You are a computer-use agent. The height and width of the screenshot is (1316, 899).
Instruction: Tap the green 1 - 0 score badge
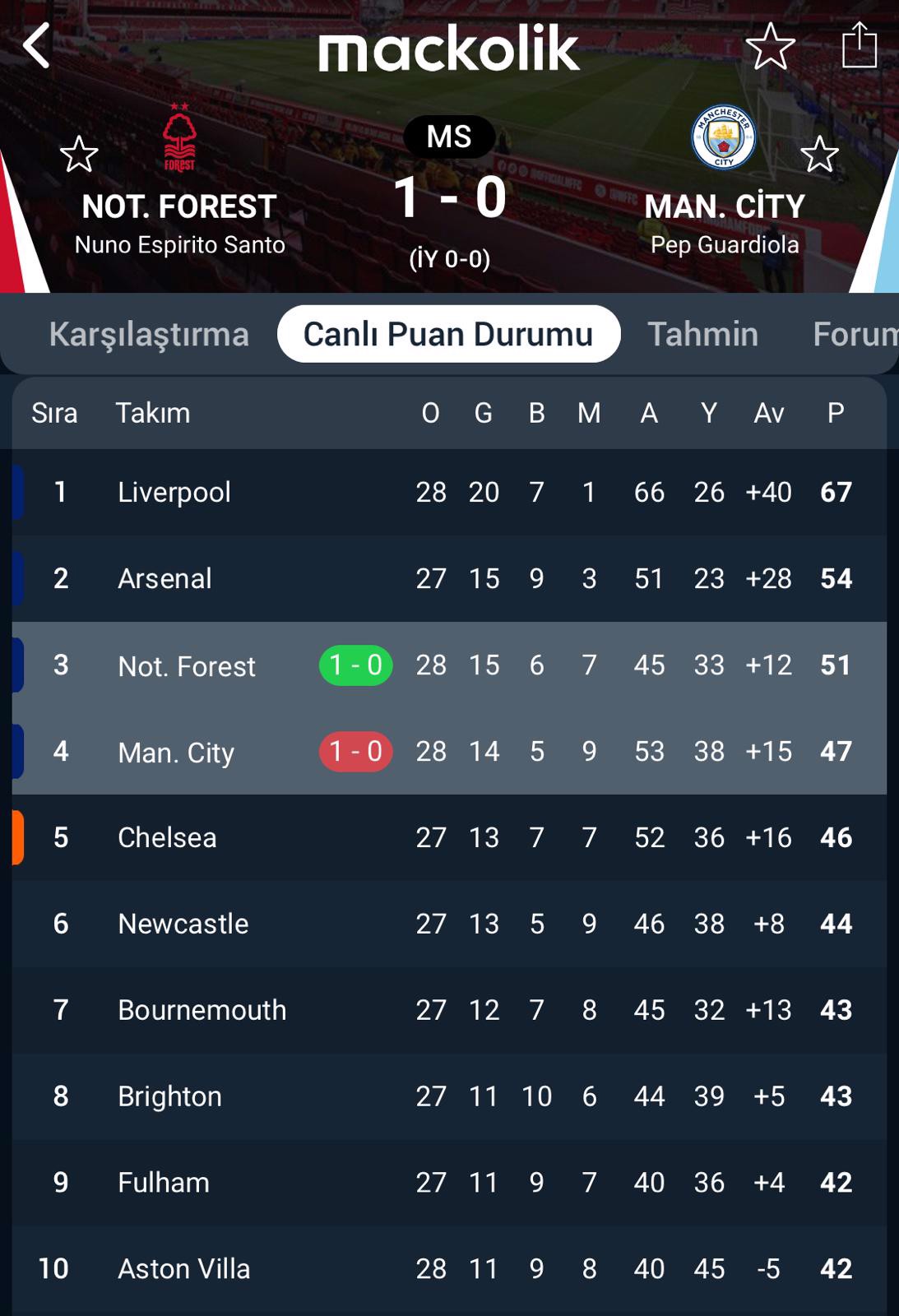tap(355, 665)
